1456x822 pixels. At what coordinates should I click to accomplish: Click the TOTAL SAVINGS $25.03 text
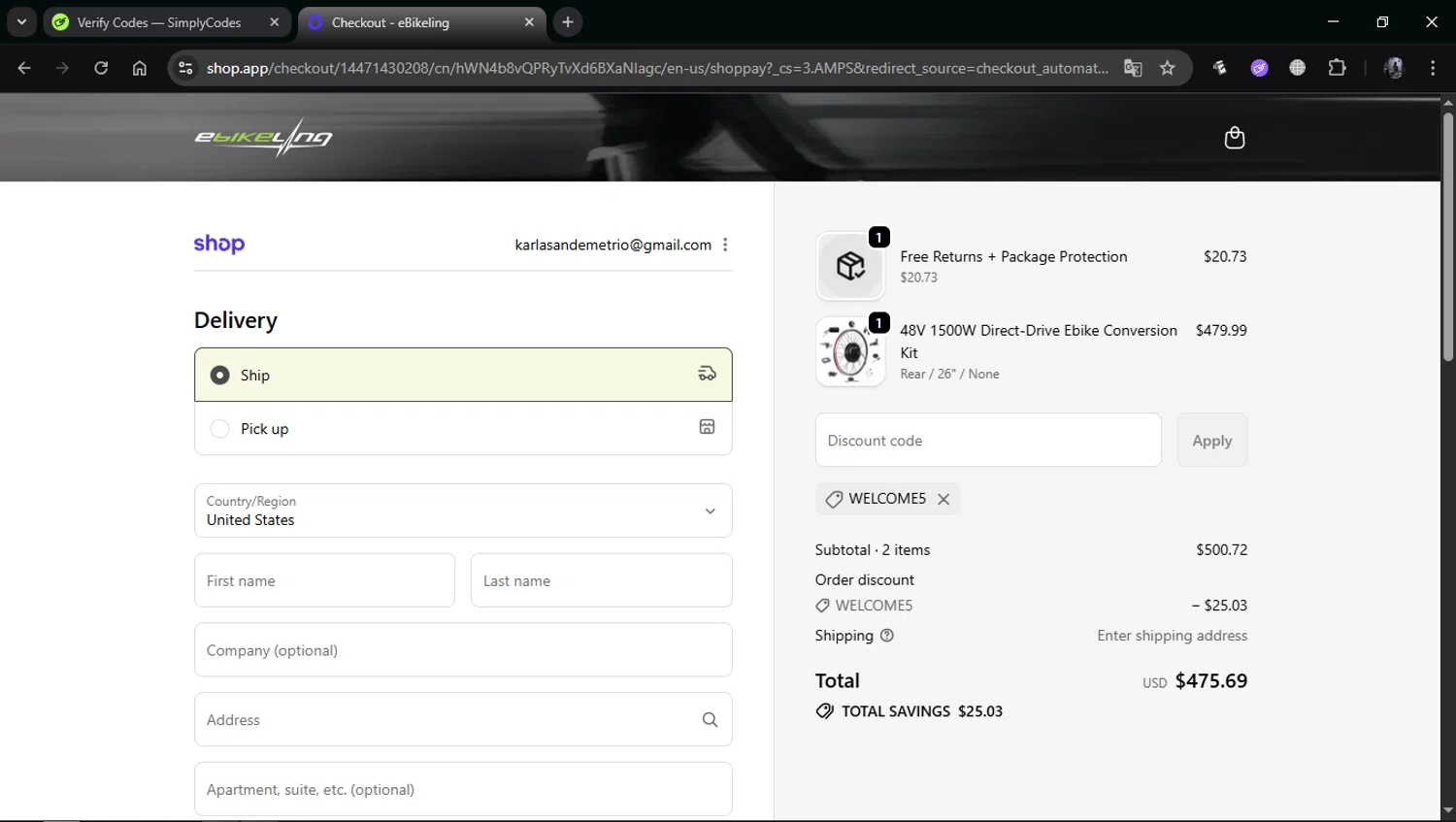(x=922, y=711)
